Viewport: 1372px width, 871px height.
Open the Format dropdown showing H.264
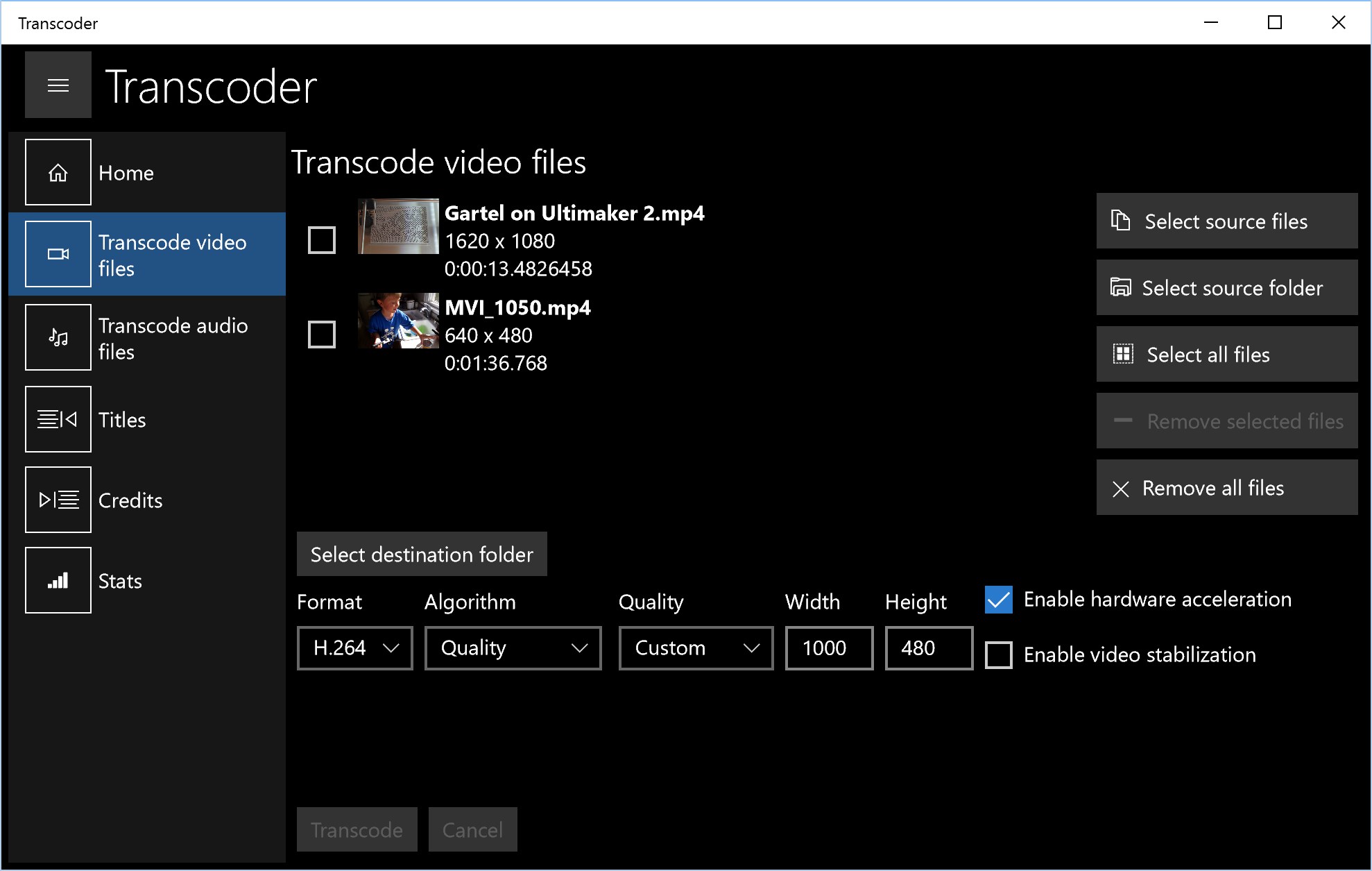(354, 648)
